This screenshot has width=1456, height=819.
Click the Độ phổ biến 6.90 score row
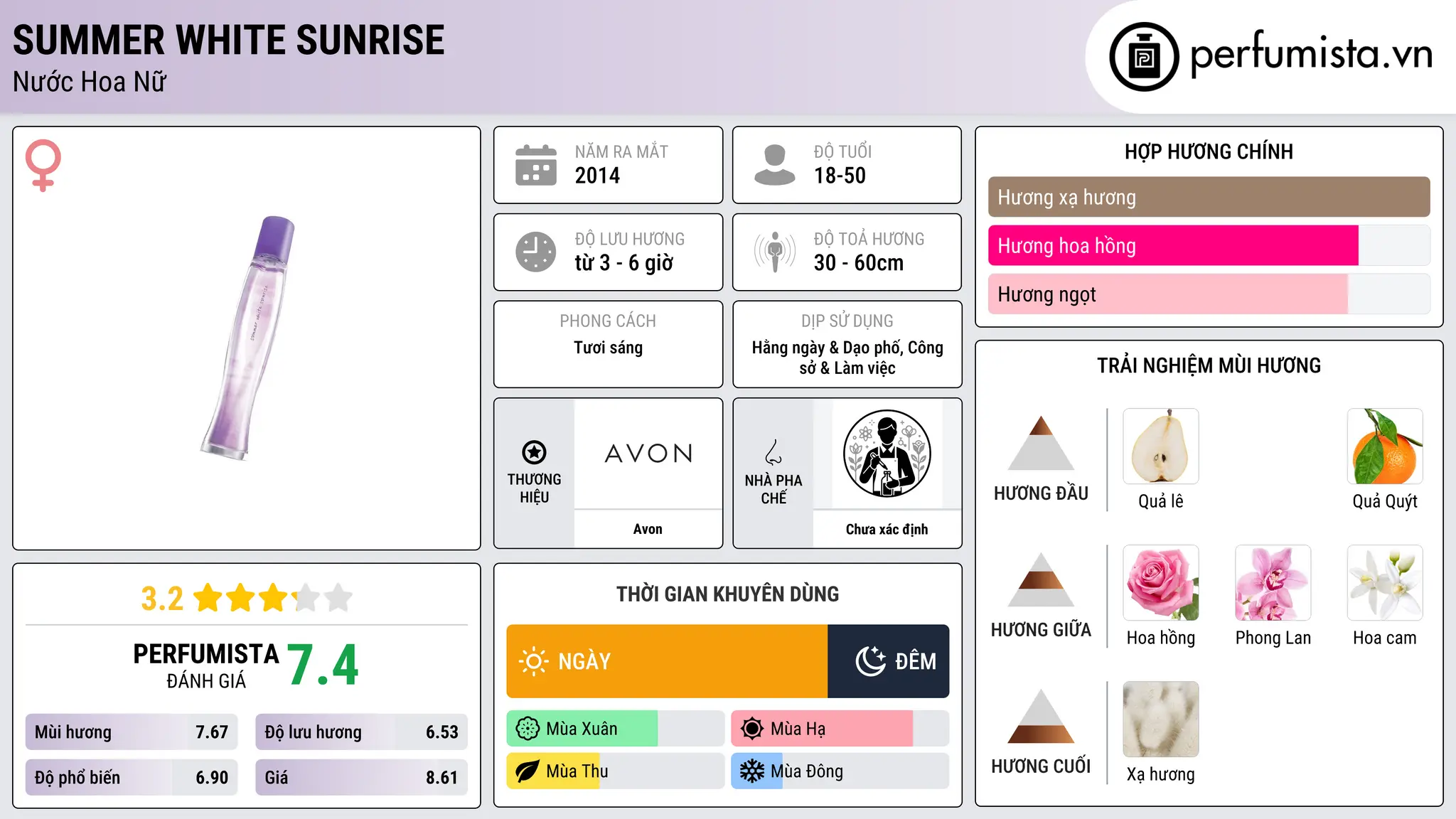coord(132,778)
